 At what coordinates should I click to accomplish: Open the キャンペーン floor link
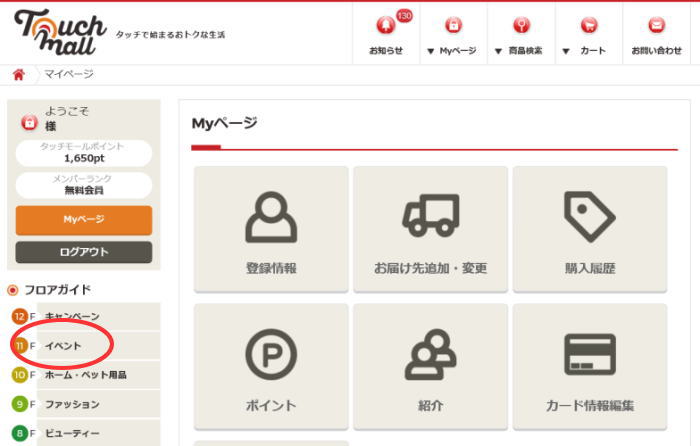[72, 317]
